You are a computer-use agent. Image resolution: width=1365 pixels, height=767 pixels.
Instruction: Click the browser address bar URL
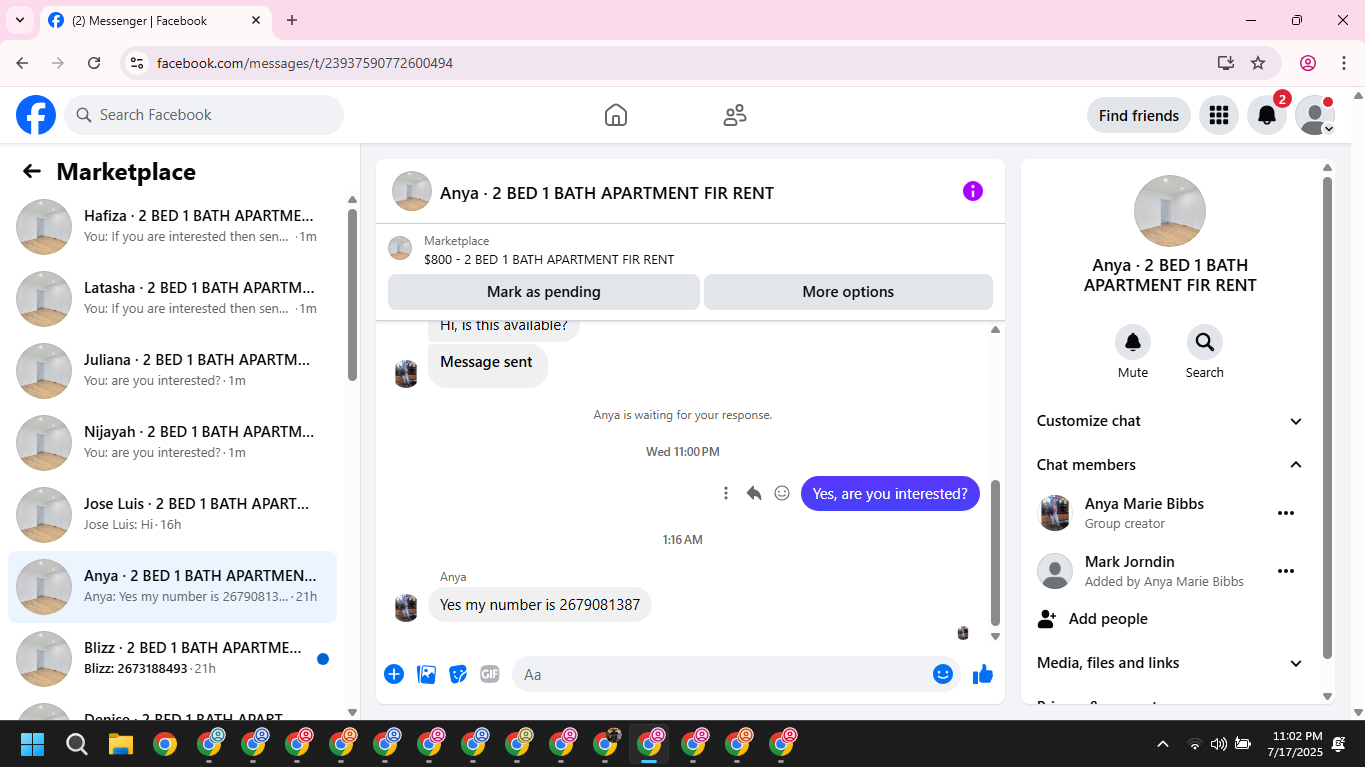coord(305,63)
